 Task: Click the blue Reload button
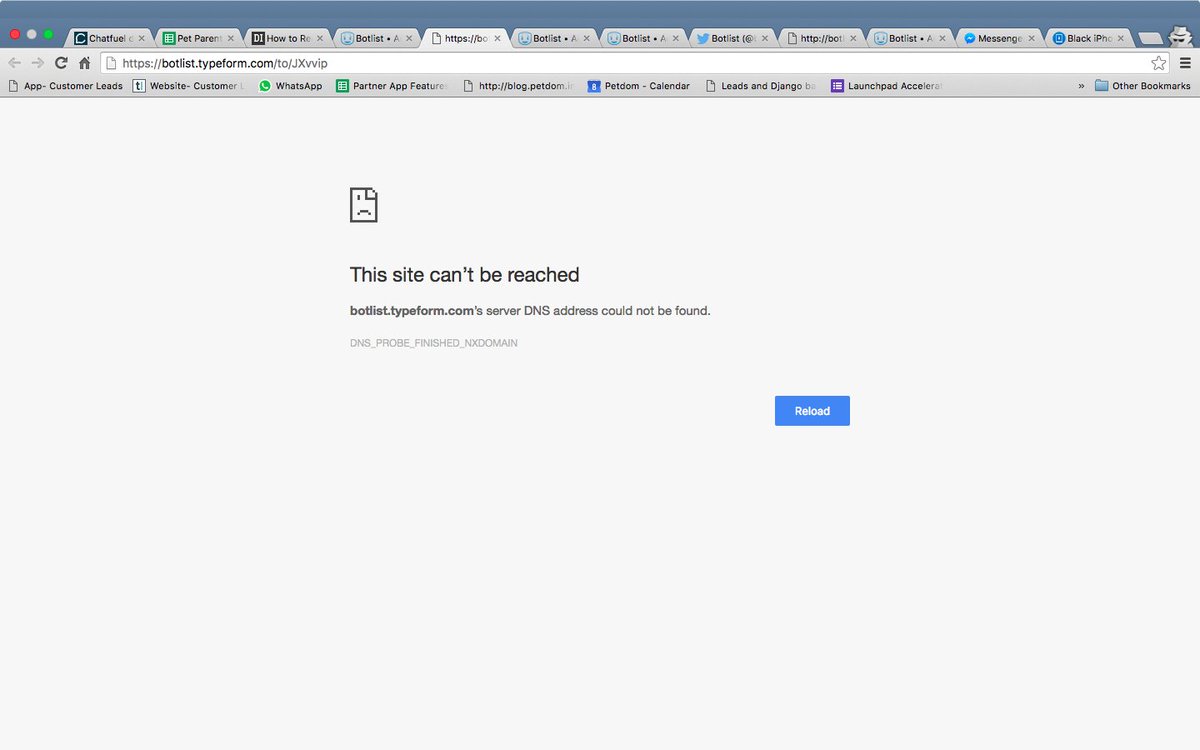(x=812, y=411)
